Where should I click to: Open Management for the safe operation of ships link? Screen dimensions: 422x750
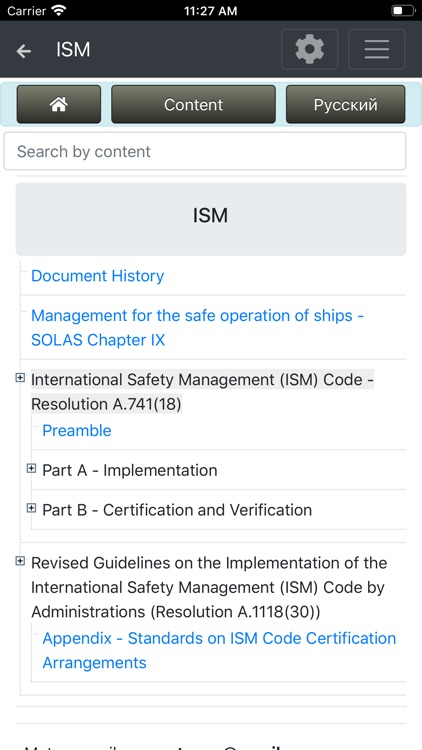click(197, 328)
